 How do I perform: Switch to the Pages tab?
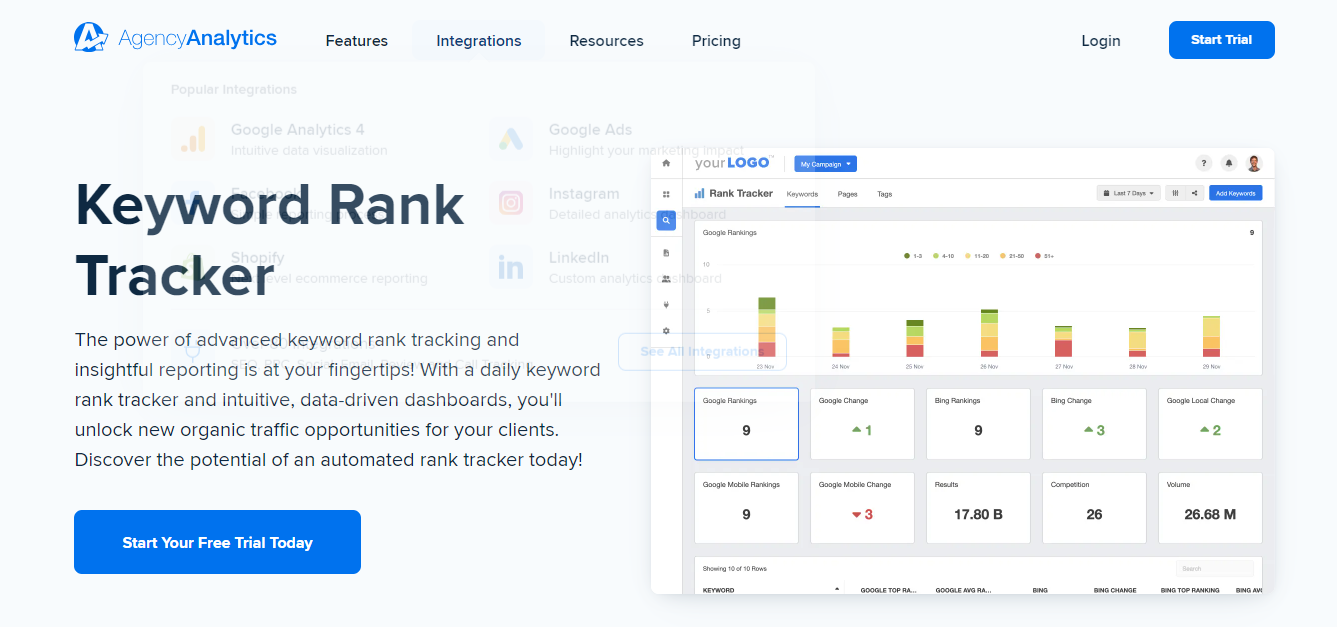[848, 194]
